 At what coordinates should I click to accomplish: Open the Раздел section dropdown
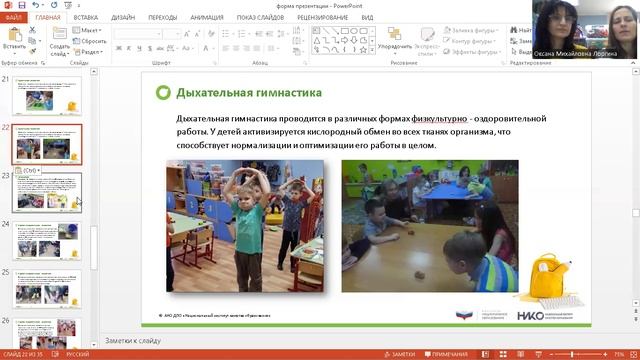tap(88, 52)
